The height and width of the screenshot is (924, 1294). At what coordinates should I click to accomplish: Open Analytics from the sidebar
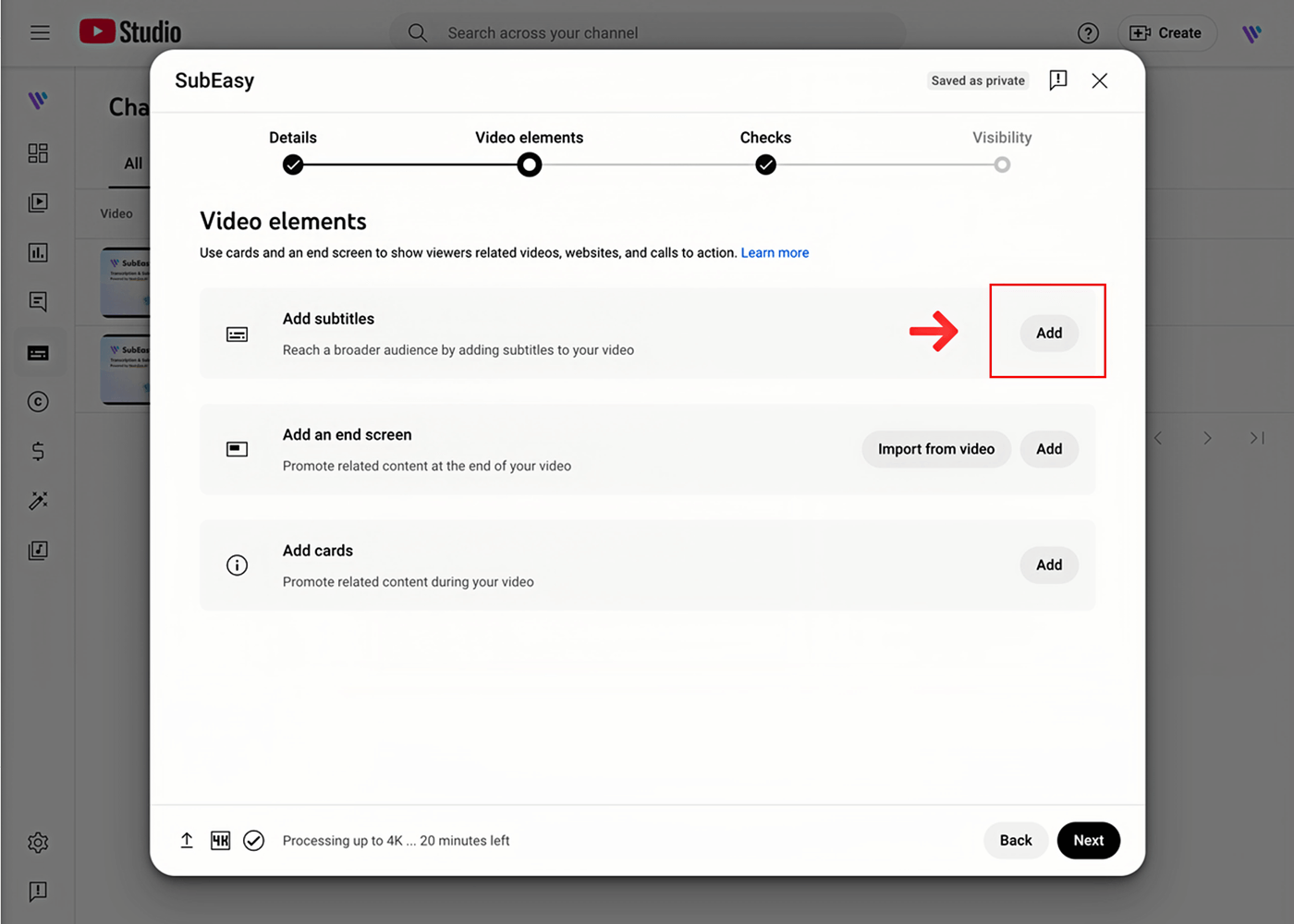pyautogui.click(x=38, y=252)
